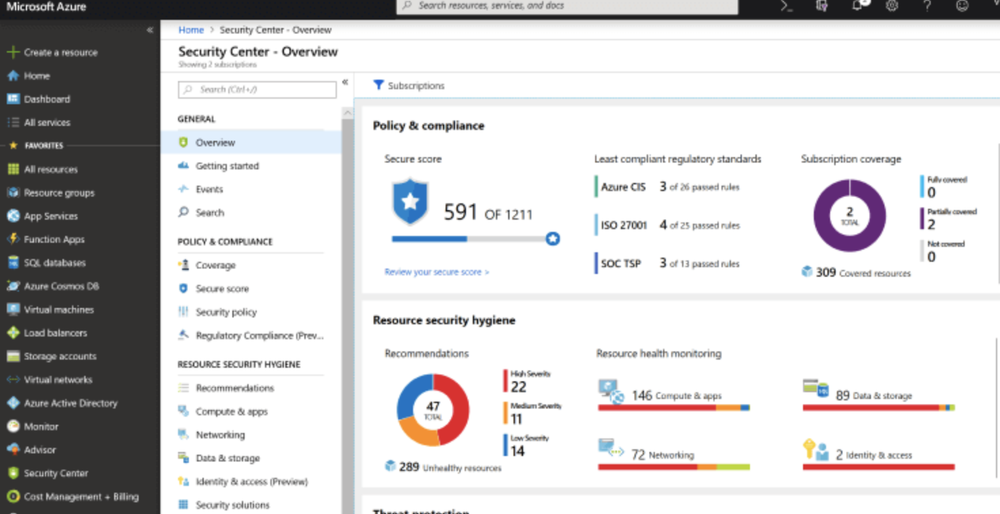This screenshot has height=514, width=1000.
Task: Click Medium Severity 11 legend entry
Action: click(532, 413)
